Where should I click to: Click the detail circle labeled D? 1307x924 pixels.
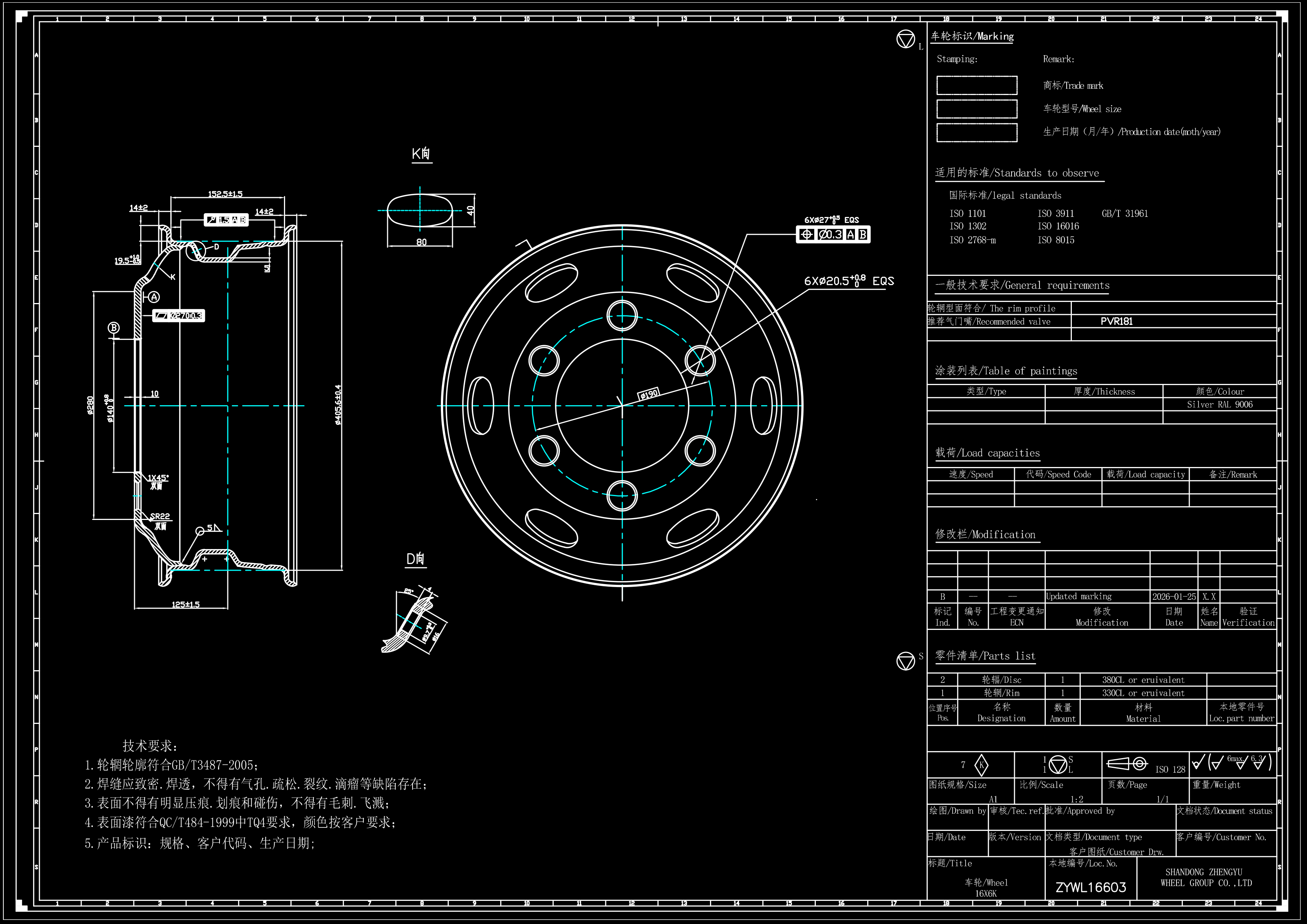click(x=195, y=250)
